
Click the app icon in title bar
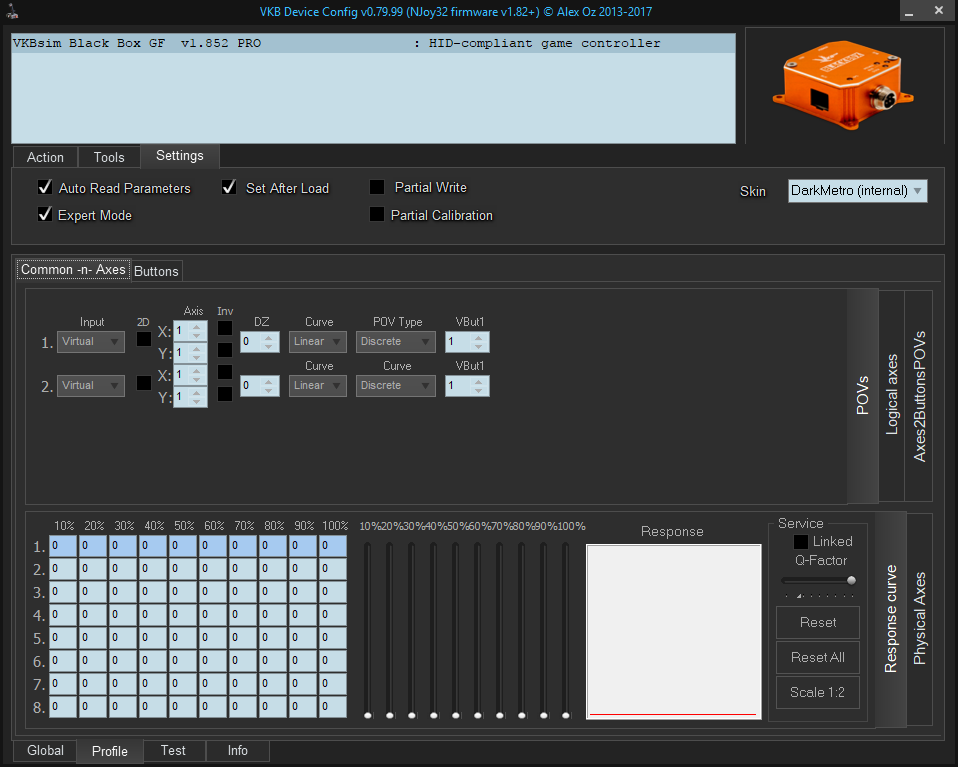(x=13, y=11)
